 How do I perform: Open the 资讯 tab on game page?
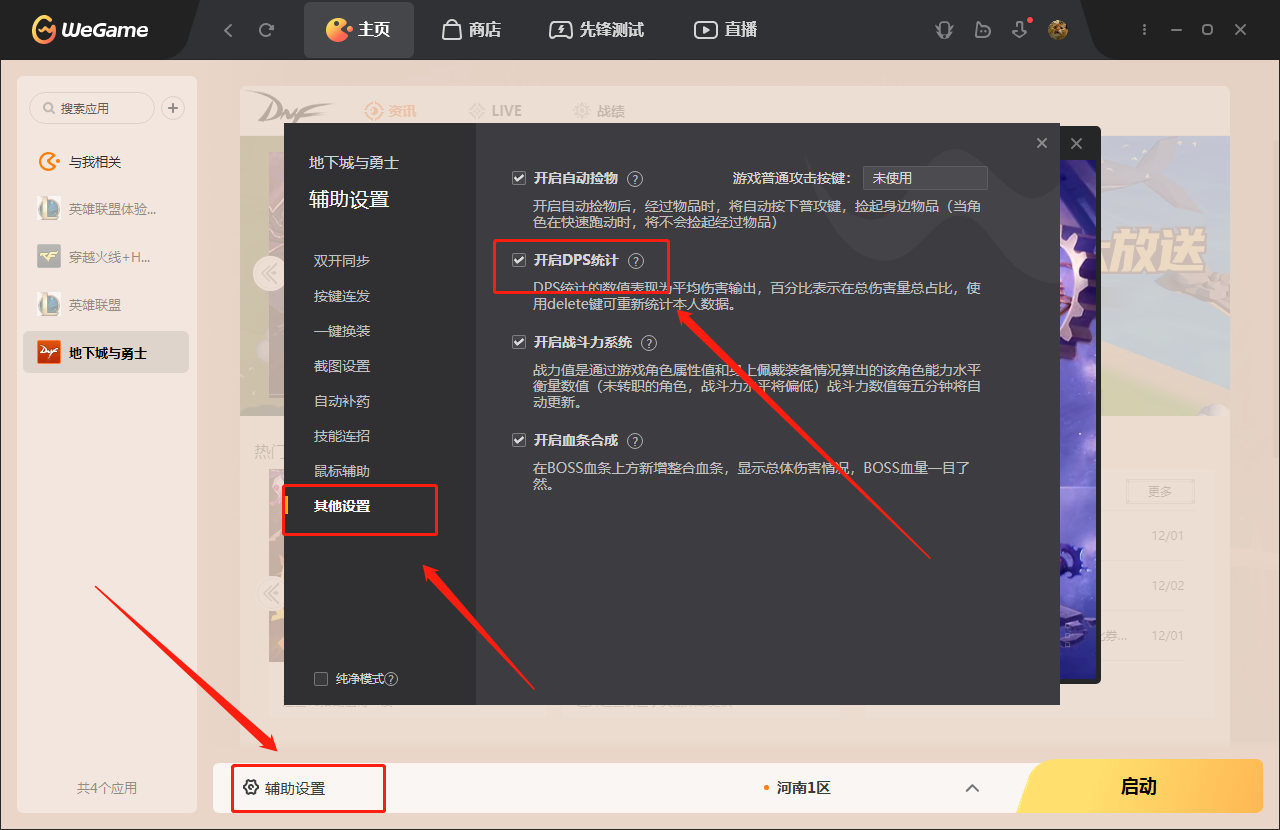point(390,111)
